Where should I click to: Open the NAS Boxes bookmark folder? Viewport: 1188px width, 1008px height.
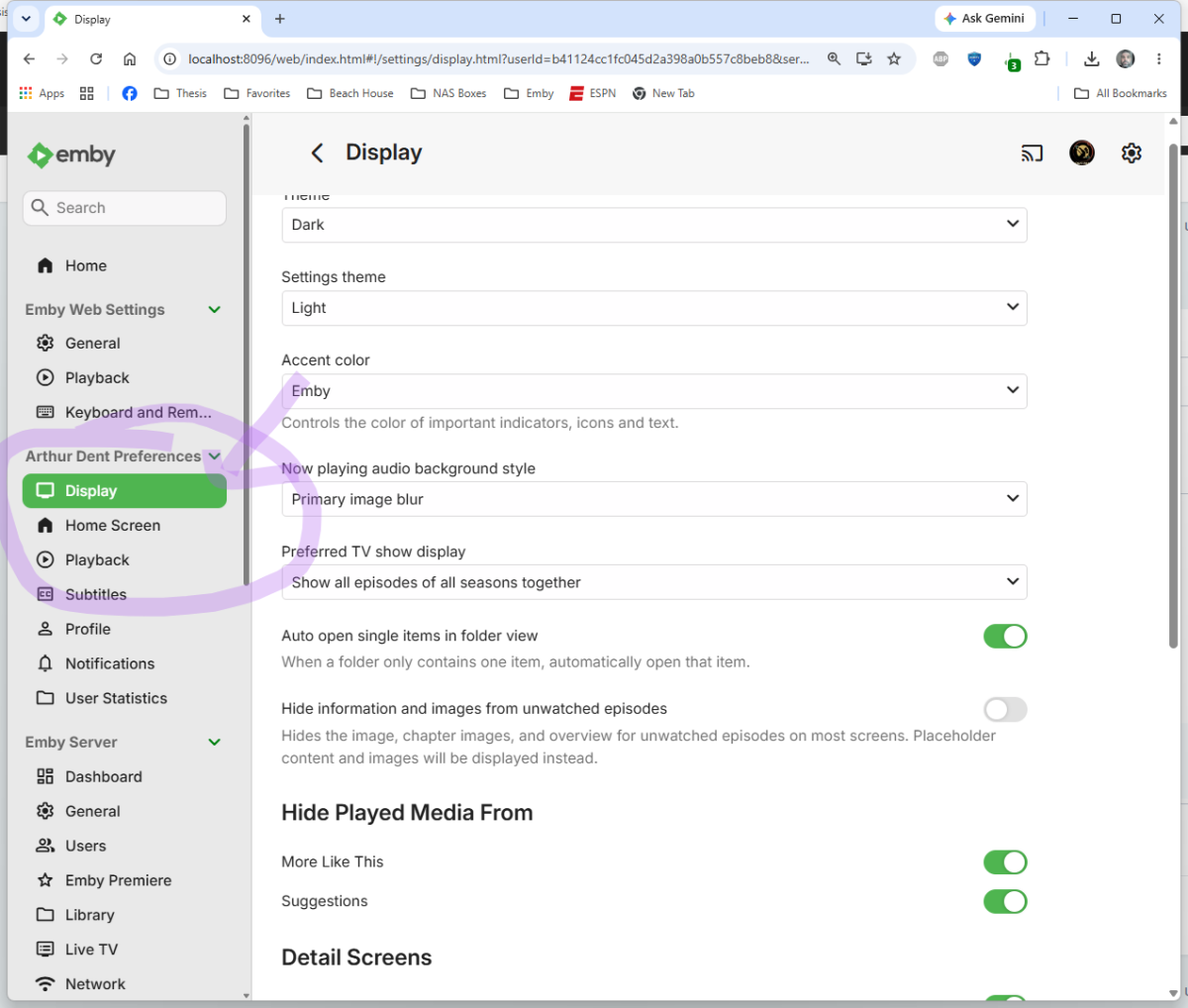448,93
